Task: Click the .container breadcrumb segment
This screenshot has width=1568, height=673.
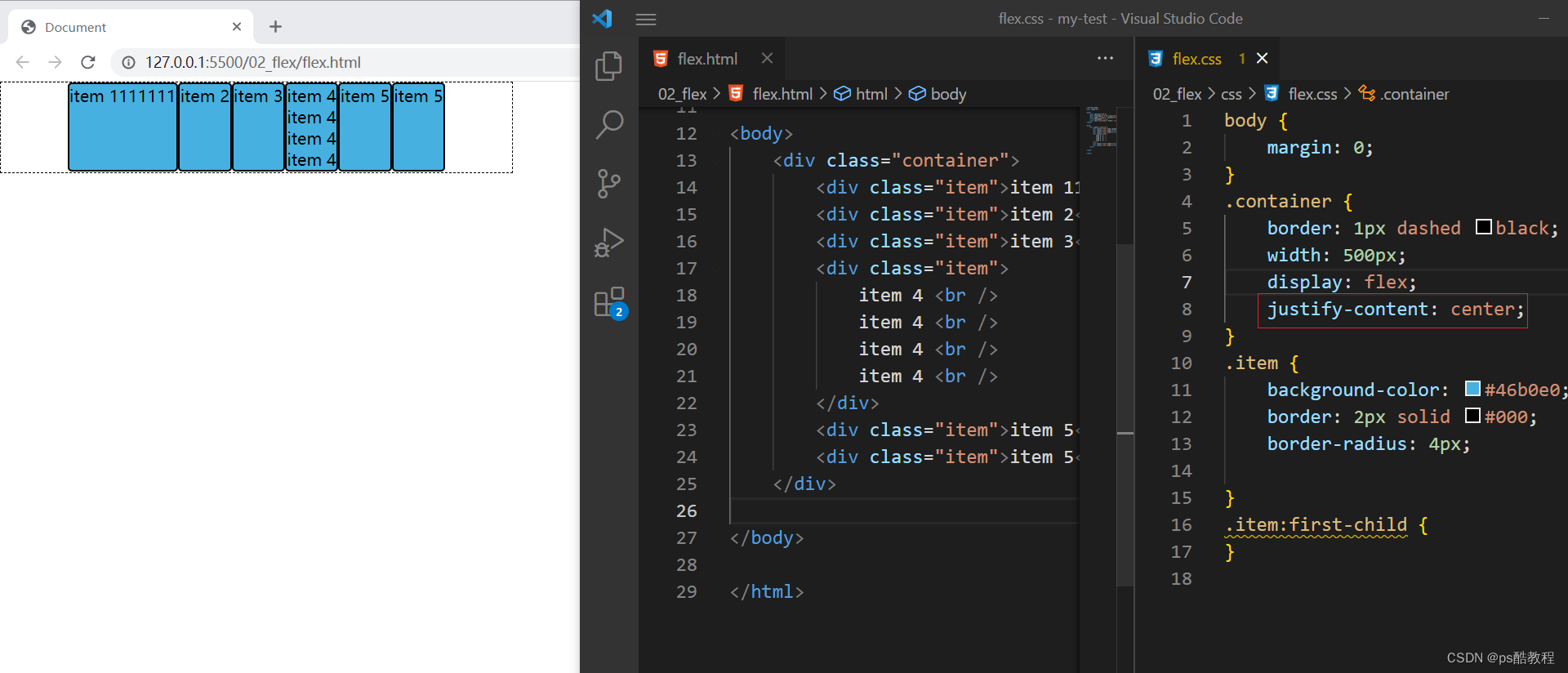Action: pos(1404,94)
